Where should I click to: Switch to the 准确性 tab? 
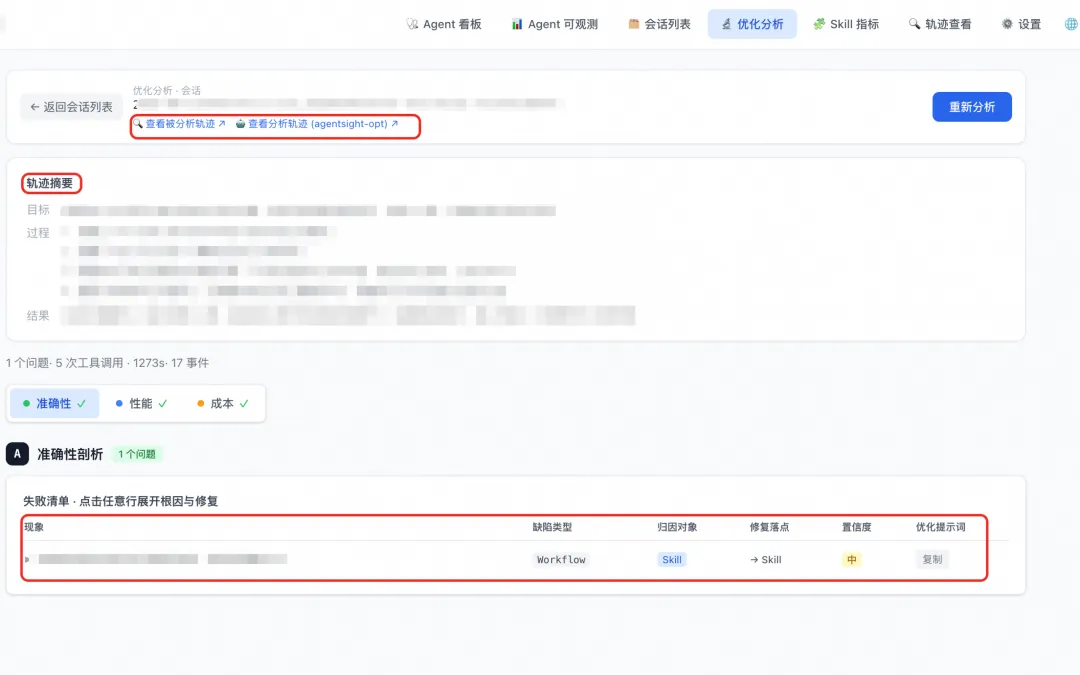[x=54, y=404]
